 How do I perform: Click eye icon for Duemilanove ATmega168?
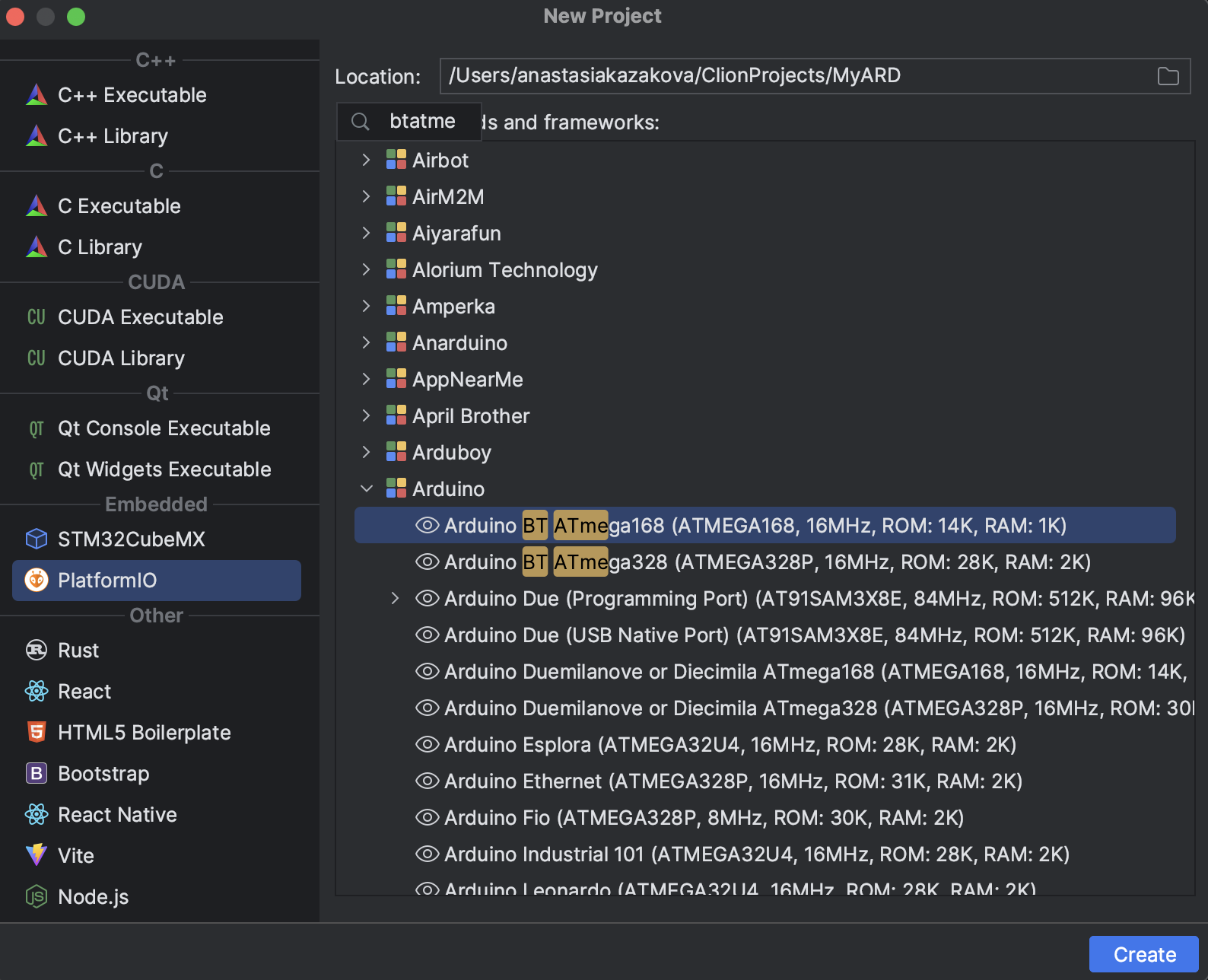(x=428, y=671)
